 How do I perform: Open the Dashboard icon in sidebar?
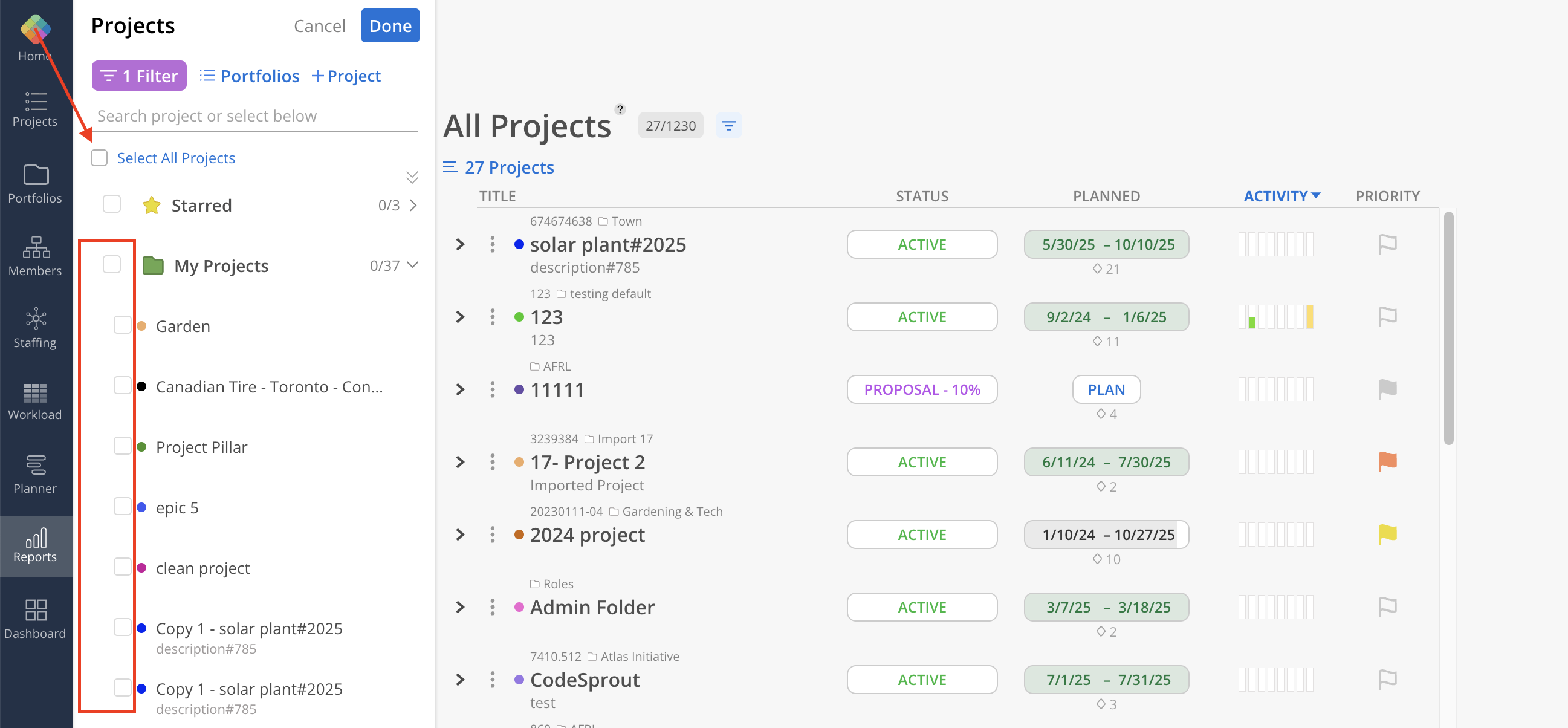pos(35,610)
